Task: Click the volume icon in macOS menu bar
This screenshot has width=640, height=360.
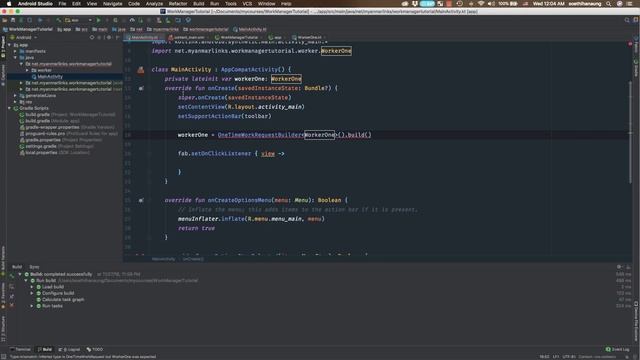Action: (x=491, y=4)
